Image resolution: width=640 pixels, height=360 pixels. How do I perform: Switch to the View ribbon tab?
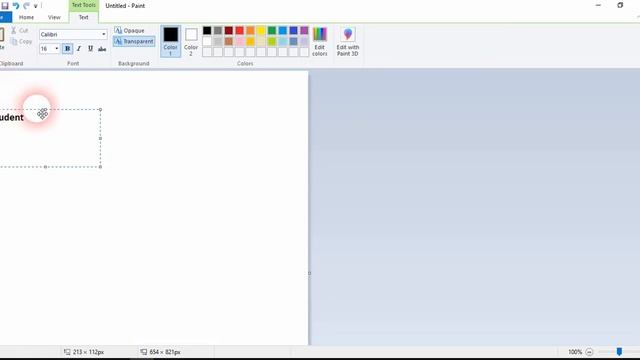54,17
